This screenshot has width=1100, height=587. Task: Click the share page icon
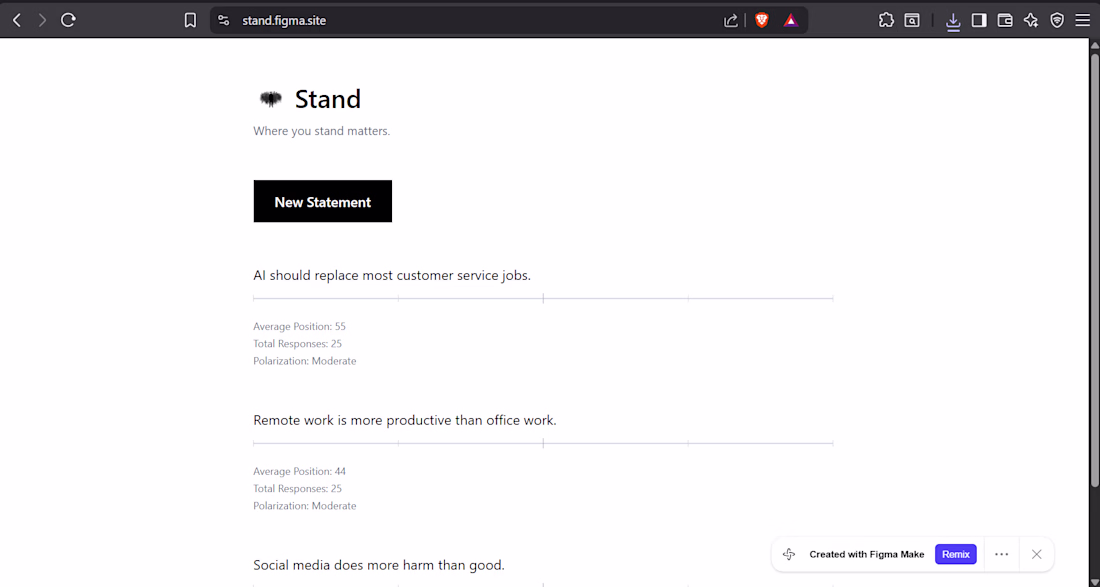pos(731,20)
